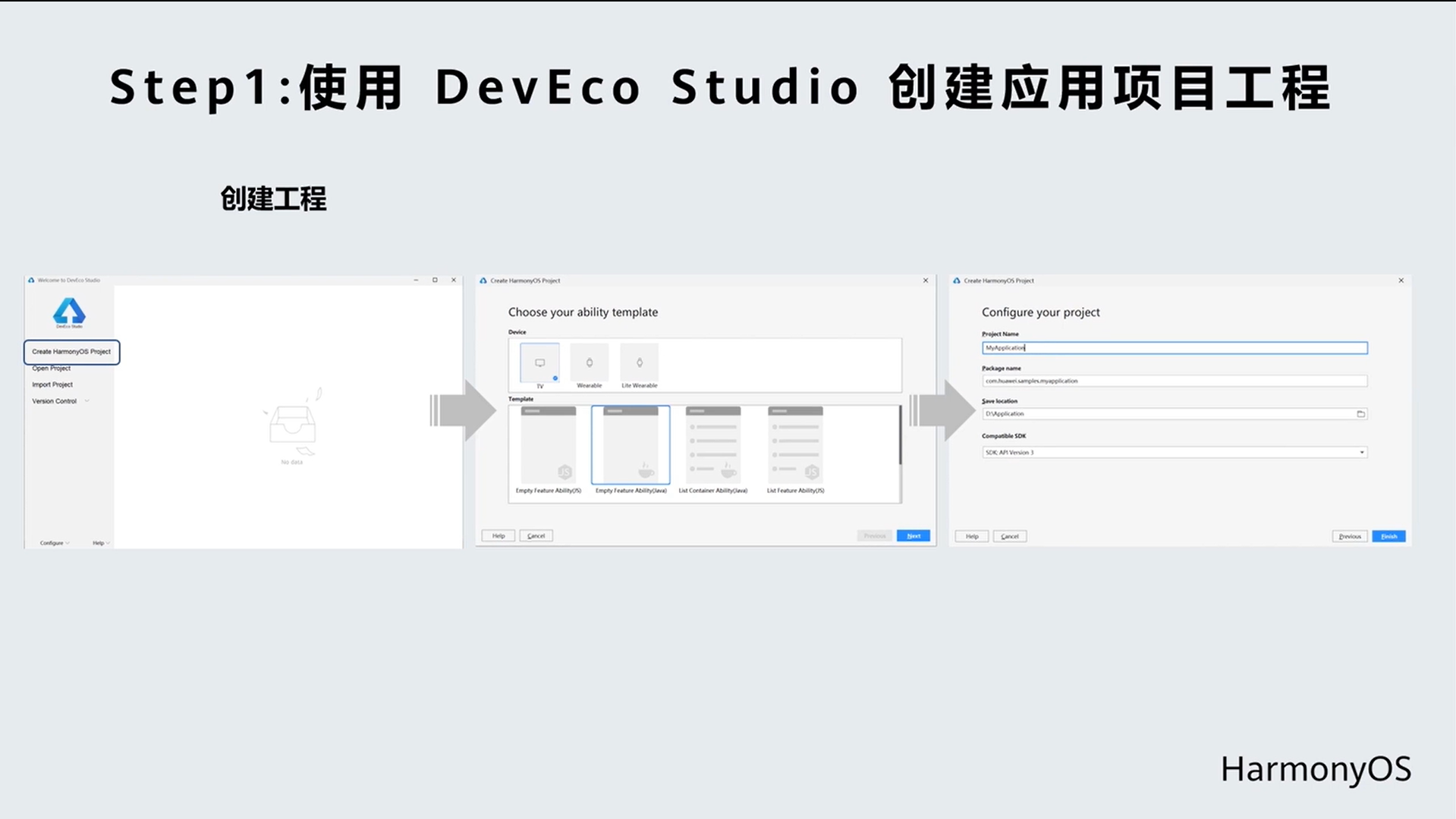Minimize the Welcome to DevEco Studio window

[x=416, y=280]
